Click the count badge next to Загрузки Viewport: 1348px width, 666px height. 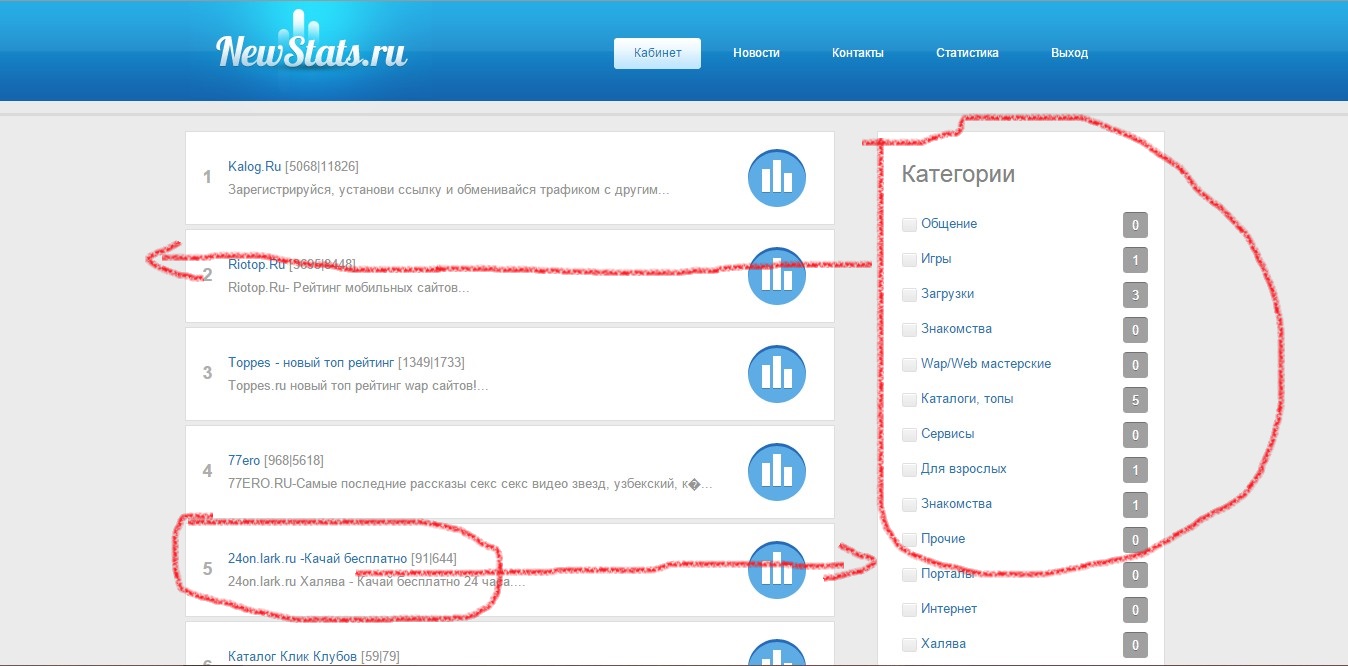click(x=1135, y=295)
